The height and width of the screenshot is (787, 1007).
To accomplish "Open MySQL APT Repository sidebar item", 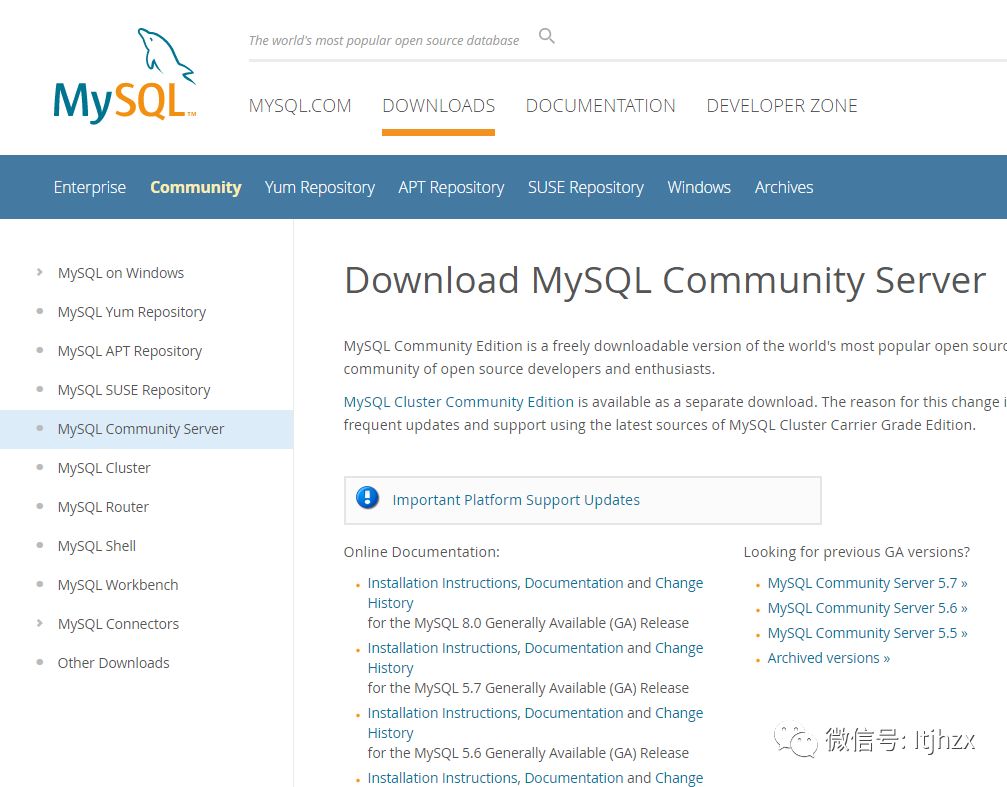I will 130,351.
